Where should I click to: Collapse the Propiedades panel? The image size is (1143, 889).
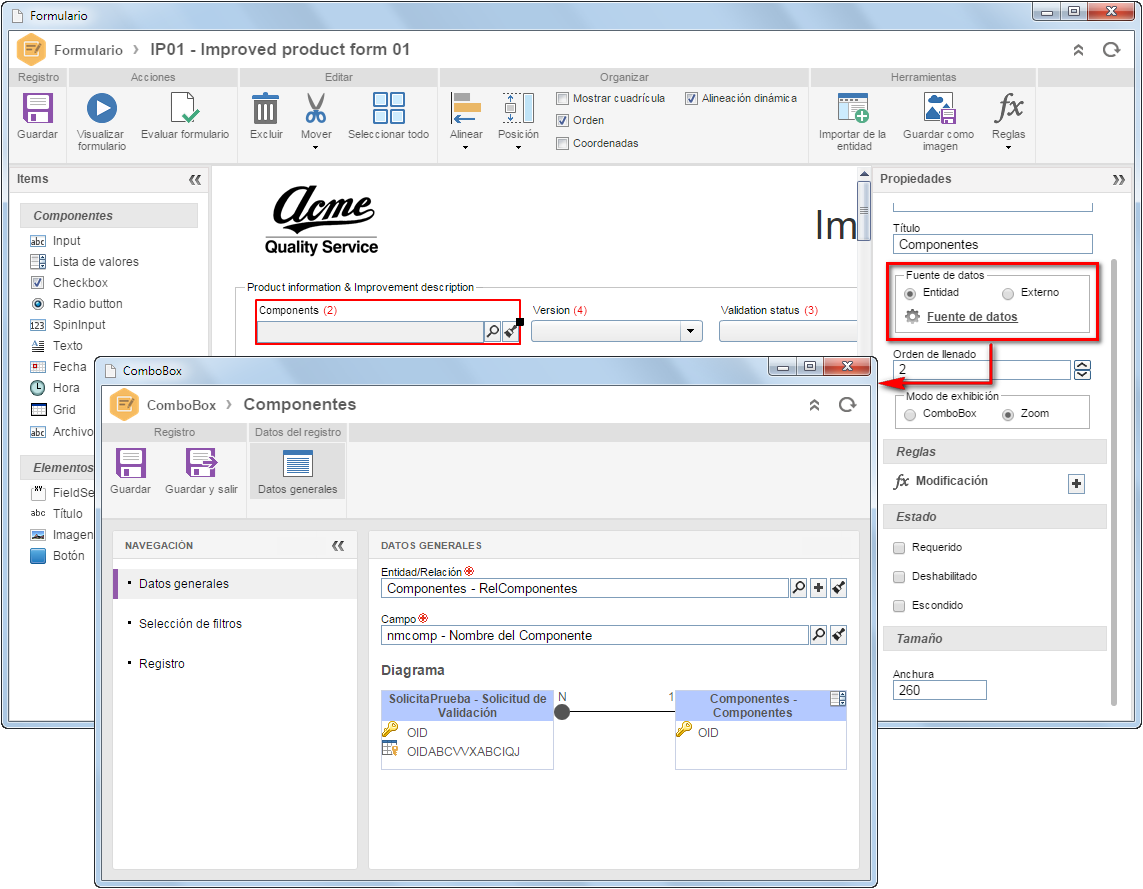1118,179
